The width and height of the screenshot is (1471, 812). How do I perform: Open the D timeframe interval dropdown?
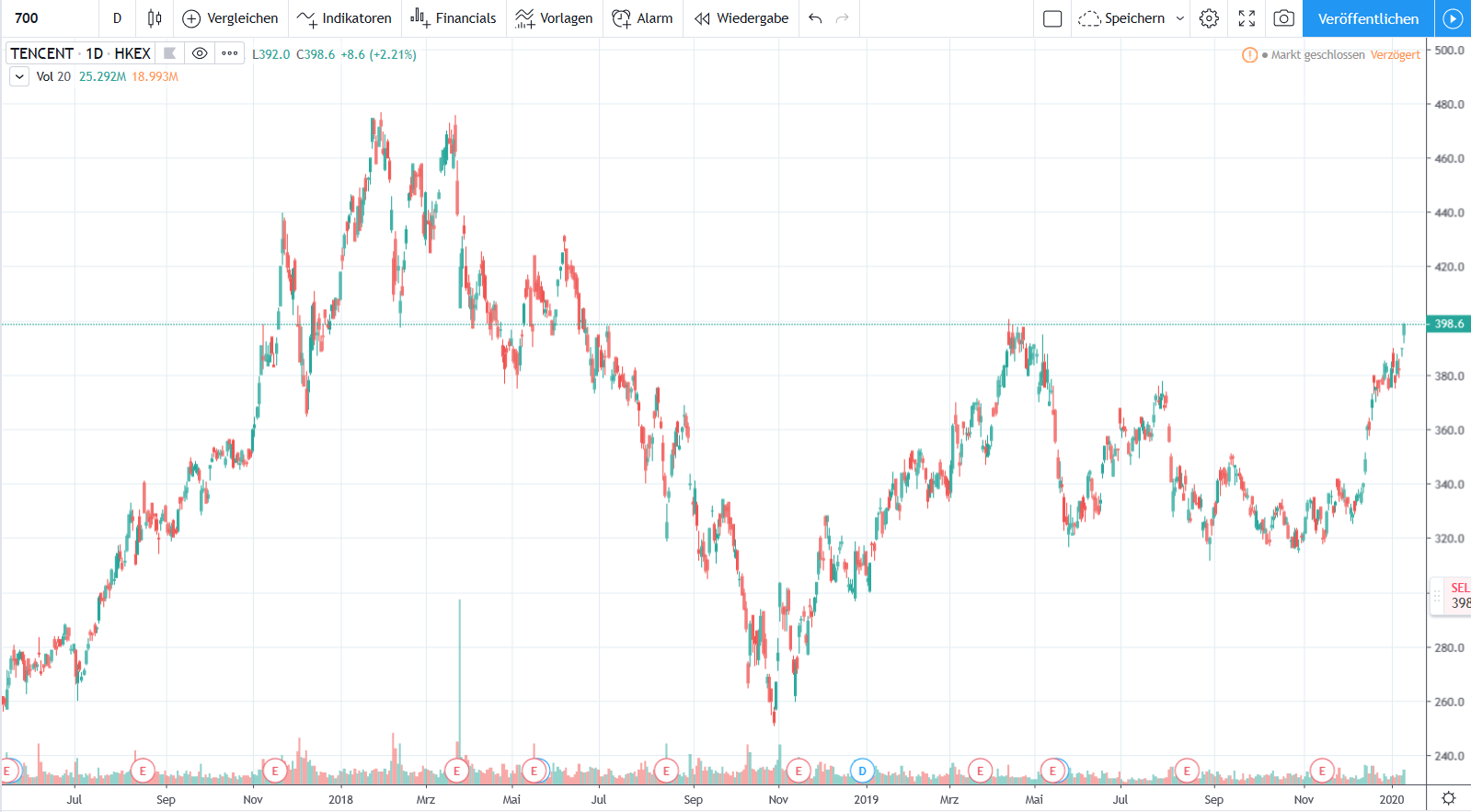(x=117, y=18)
